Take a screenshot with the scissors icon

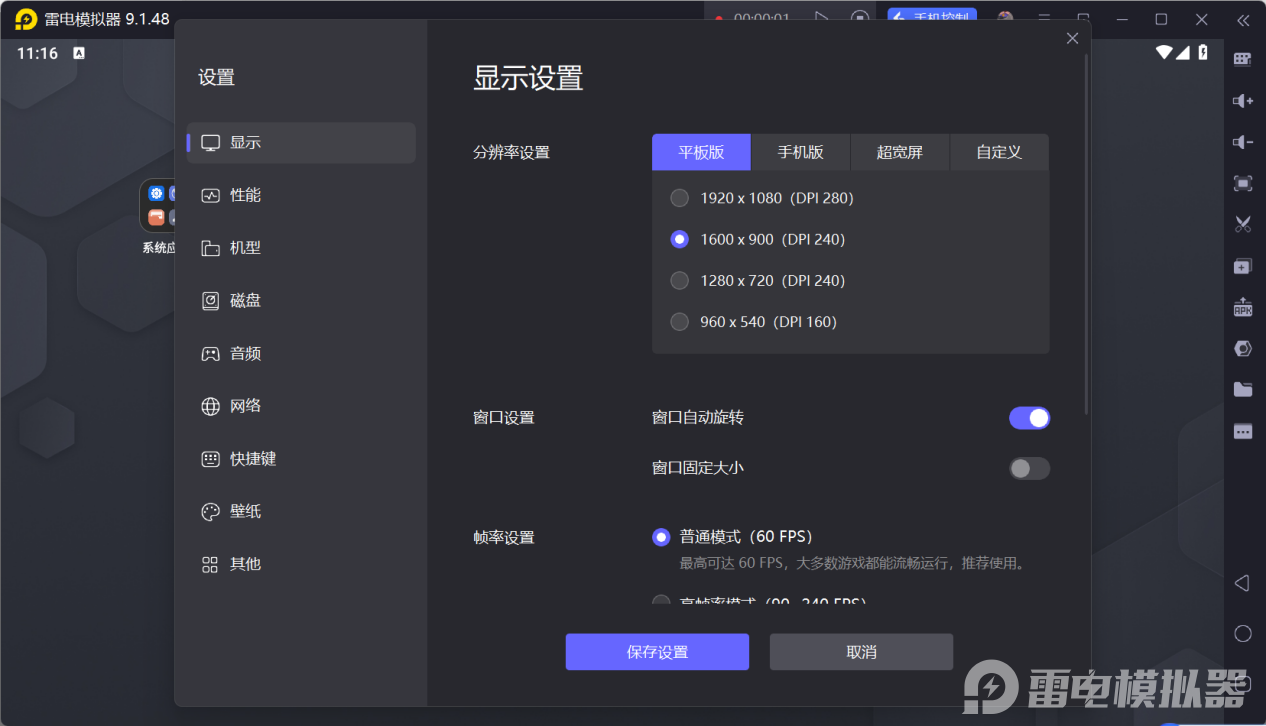(1242, 225)
